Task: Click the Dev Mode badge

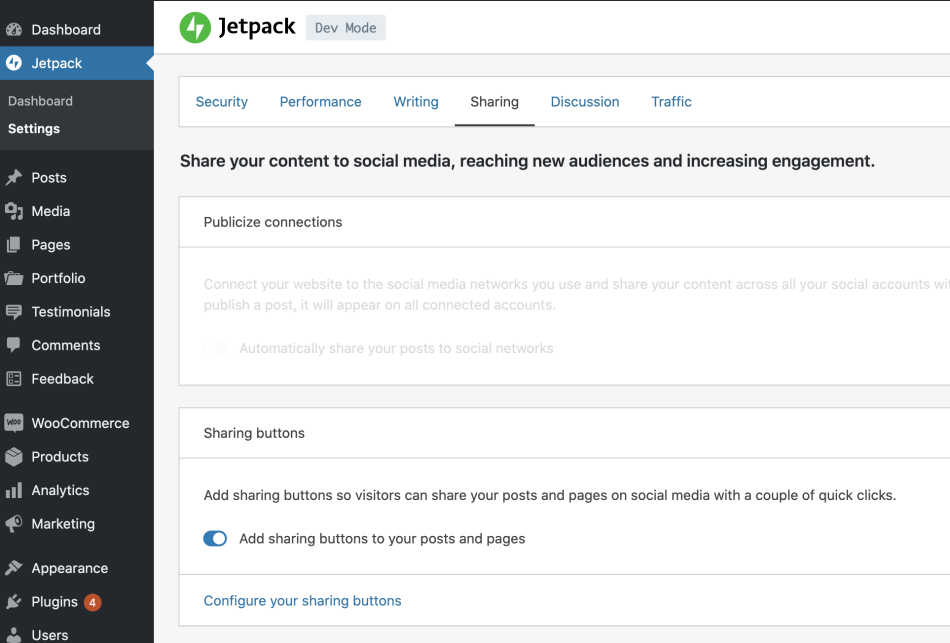Action: [x=345, y=28]
